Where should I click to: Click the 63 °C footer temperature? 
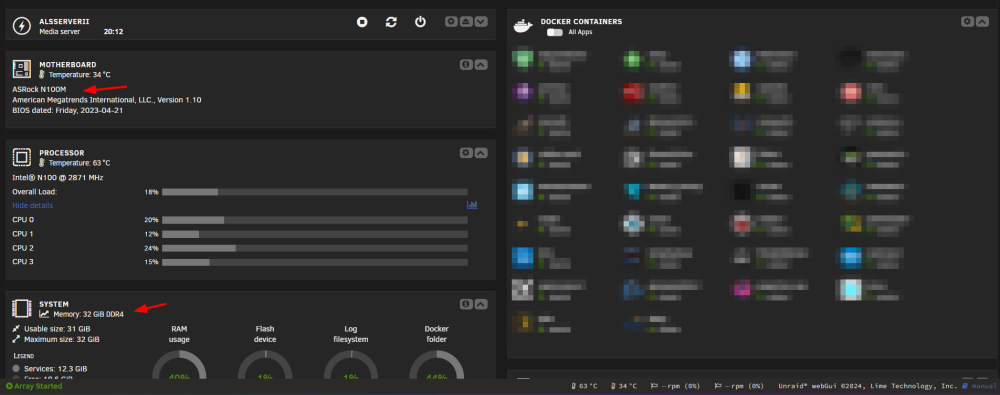coord(584,386)
